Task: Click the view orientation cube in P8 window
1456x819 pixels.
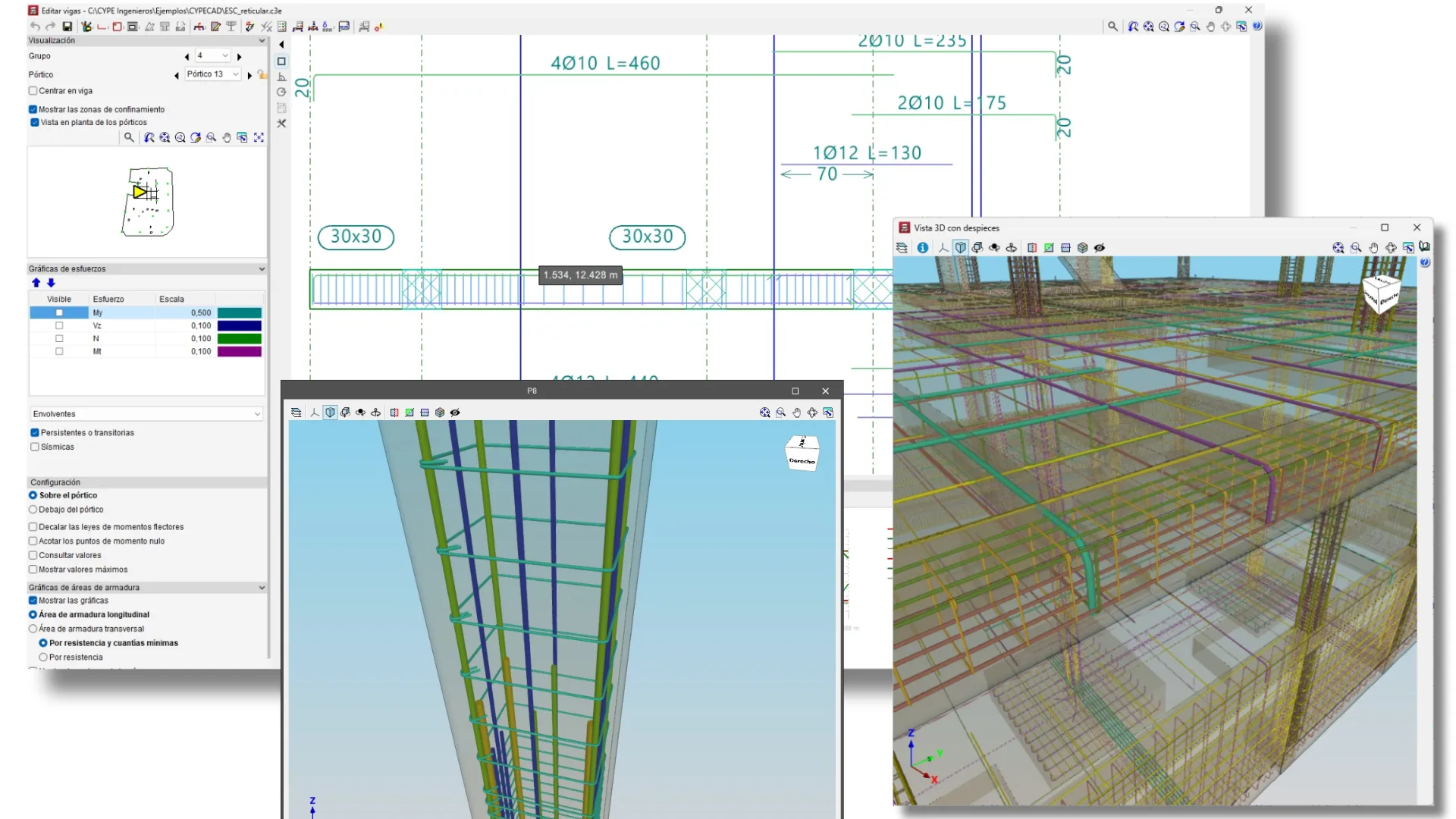Action: (802, 453)
